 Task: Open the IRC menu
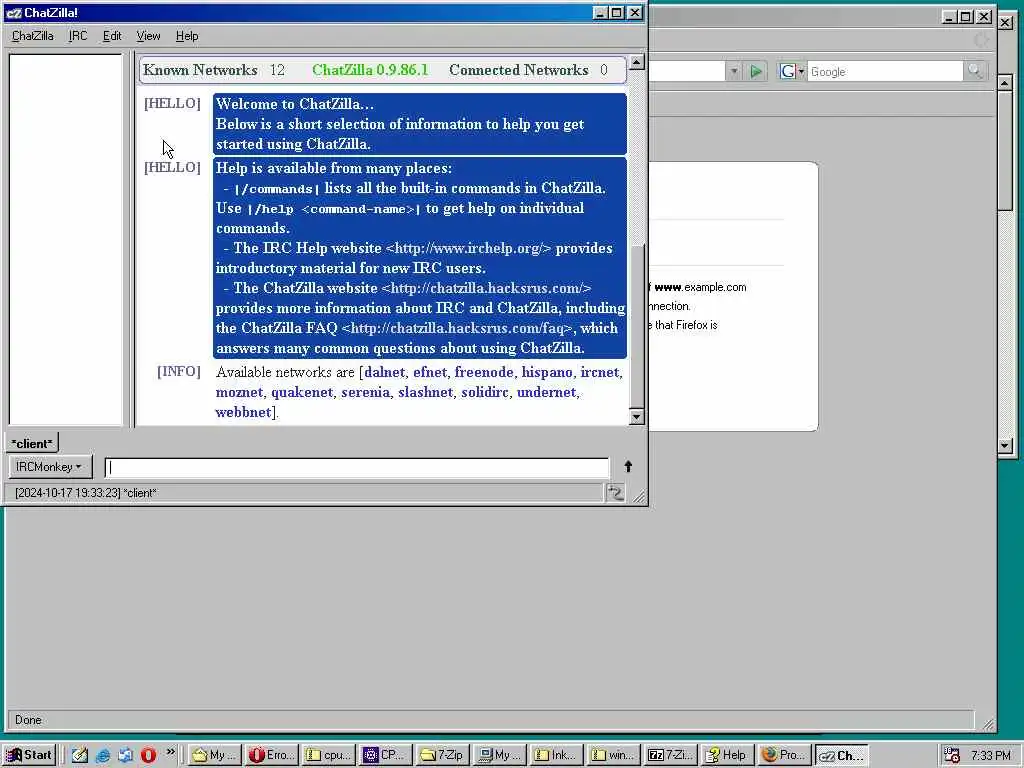[78, 36]
